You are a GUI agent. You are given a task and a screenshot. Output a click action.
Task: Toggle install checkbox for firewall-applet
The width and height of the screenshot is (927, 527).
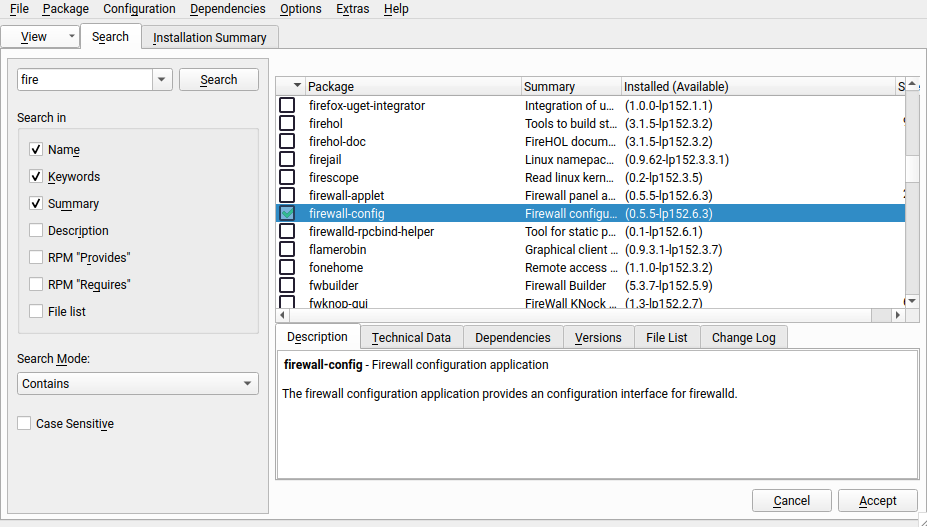pyautogui.click(x=287, y=195)
